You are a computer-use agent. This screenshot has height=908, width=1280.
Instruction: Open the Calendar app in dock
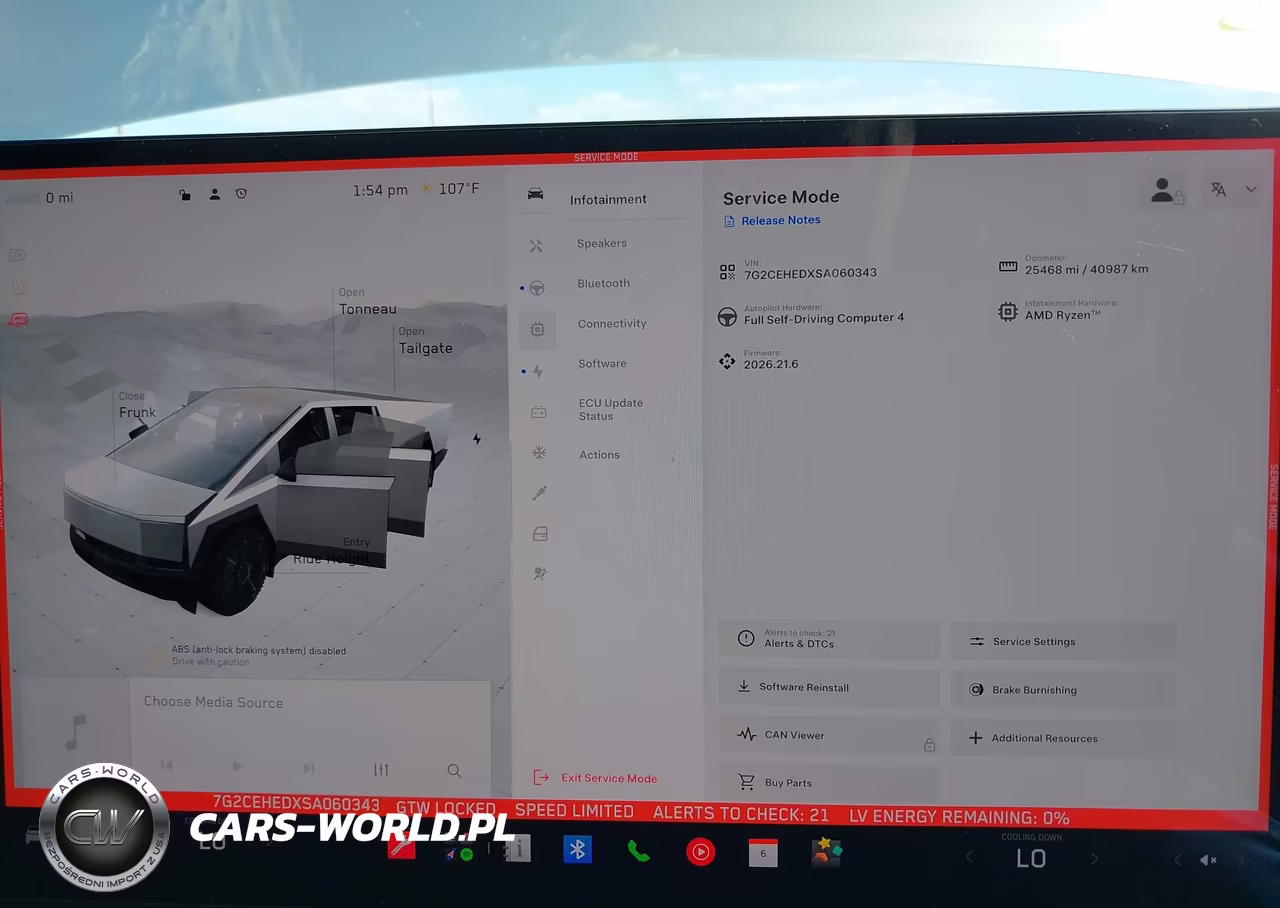763,852
